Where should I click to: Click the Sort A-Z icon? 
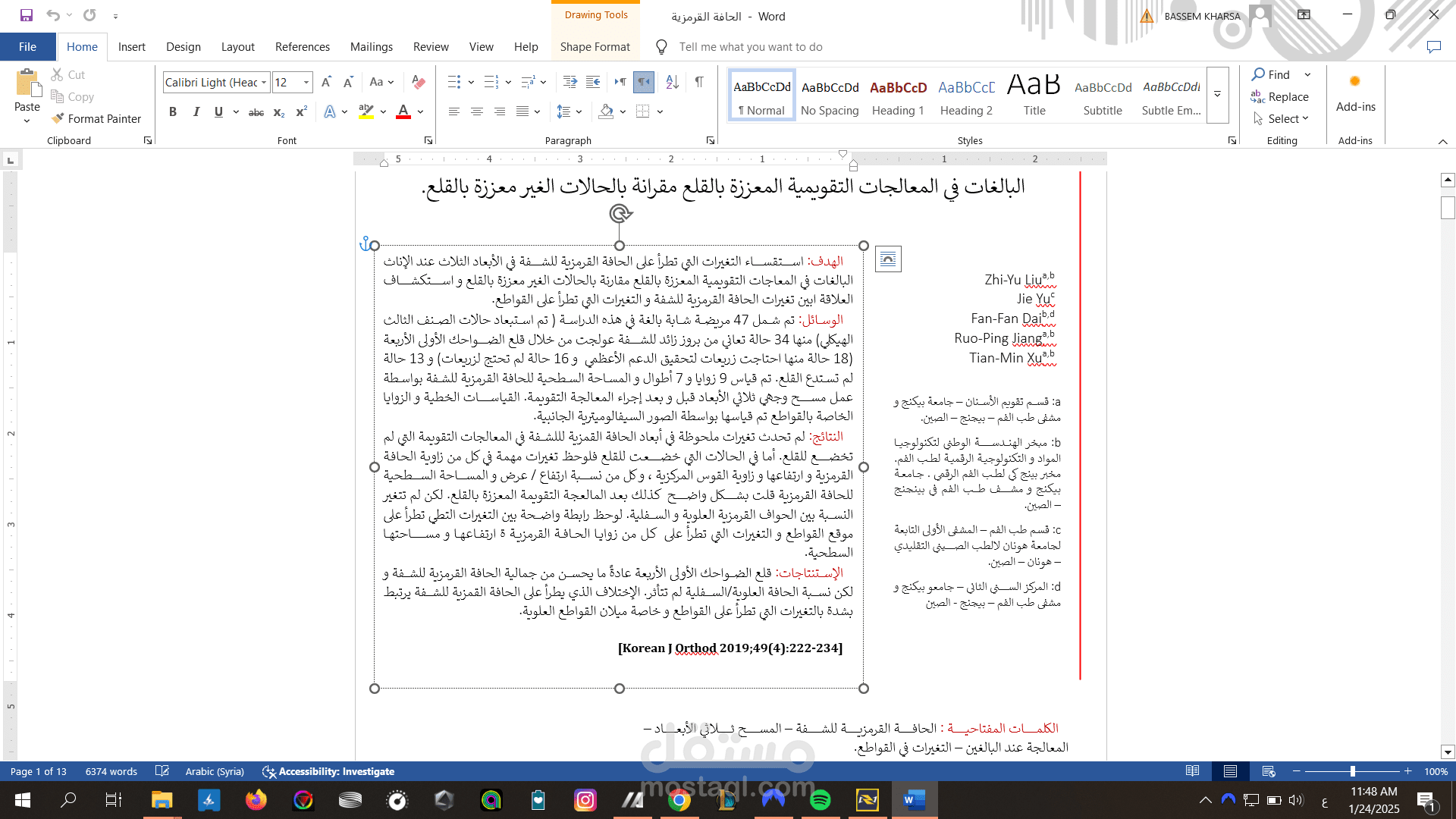coord(672,82)
